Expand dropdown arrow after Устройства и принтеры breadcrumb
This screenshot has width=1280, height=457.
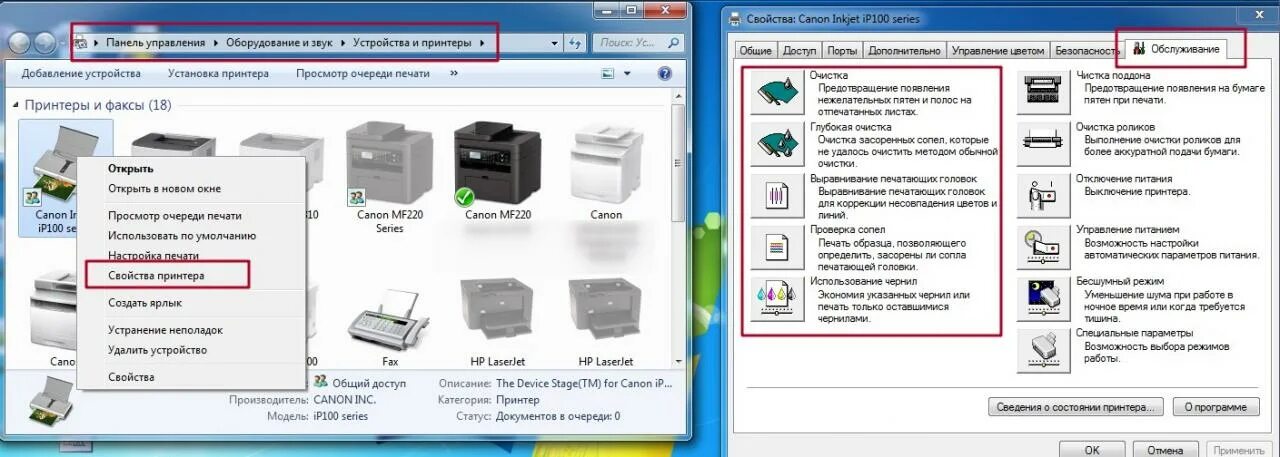pyautogui.click(x=483, y=43)
